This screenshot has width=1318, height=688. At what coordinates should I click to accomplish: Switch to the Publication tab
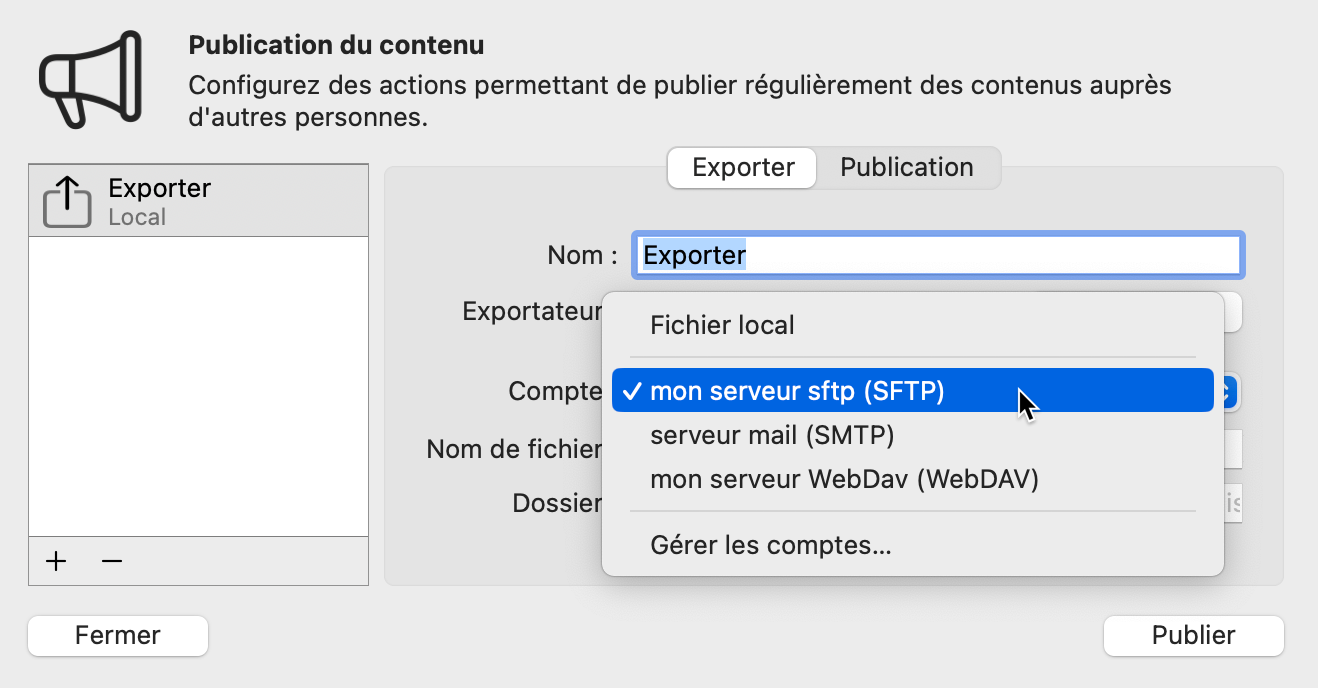point(906,167)
